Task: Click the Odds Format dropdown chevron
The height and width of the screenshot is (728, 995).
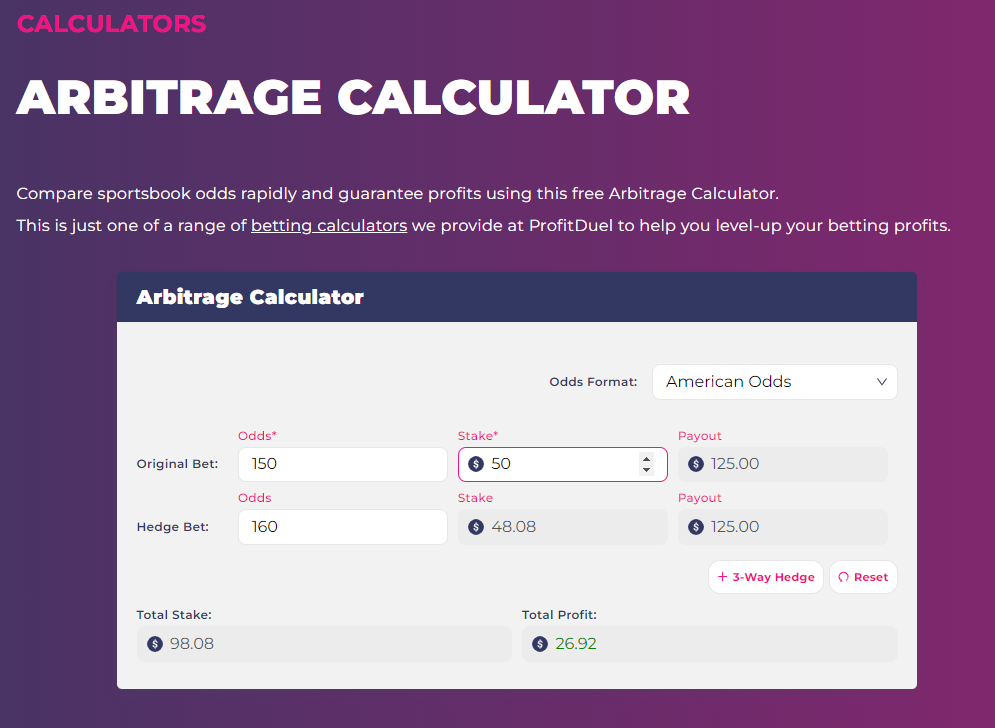Action: 881,381
